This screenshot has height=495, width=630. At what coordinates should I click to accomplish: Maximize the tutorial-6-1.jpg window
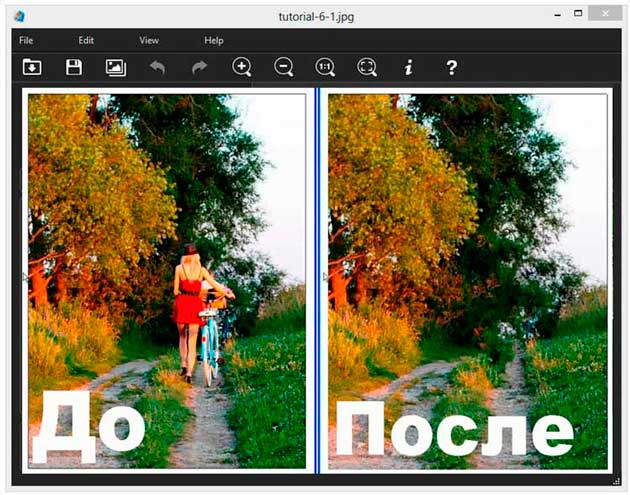point(578,14)
